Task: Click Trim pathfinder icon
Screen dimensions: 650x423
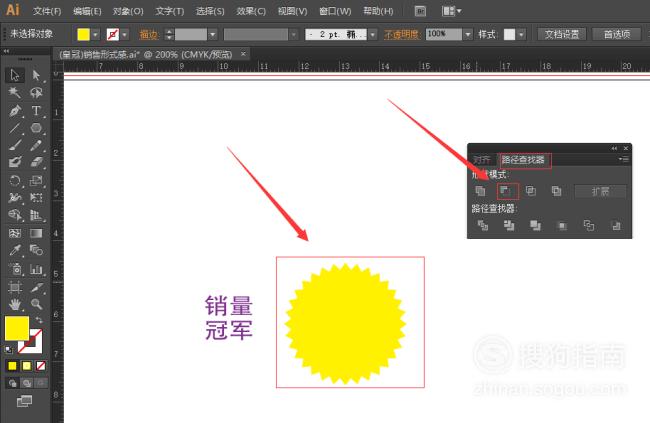Action: 509,226
